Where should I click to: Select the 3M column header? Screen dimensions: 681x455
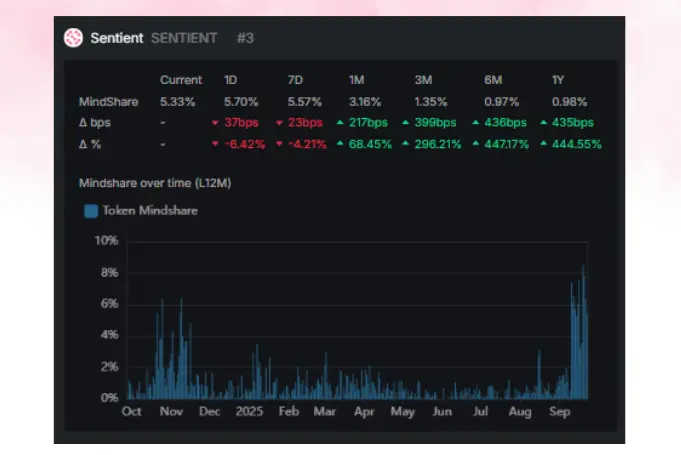click(423, 80)
